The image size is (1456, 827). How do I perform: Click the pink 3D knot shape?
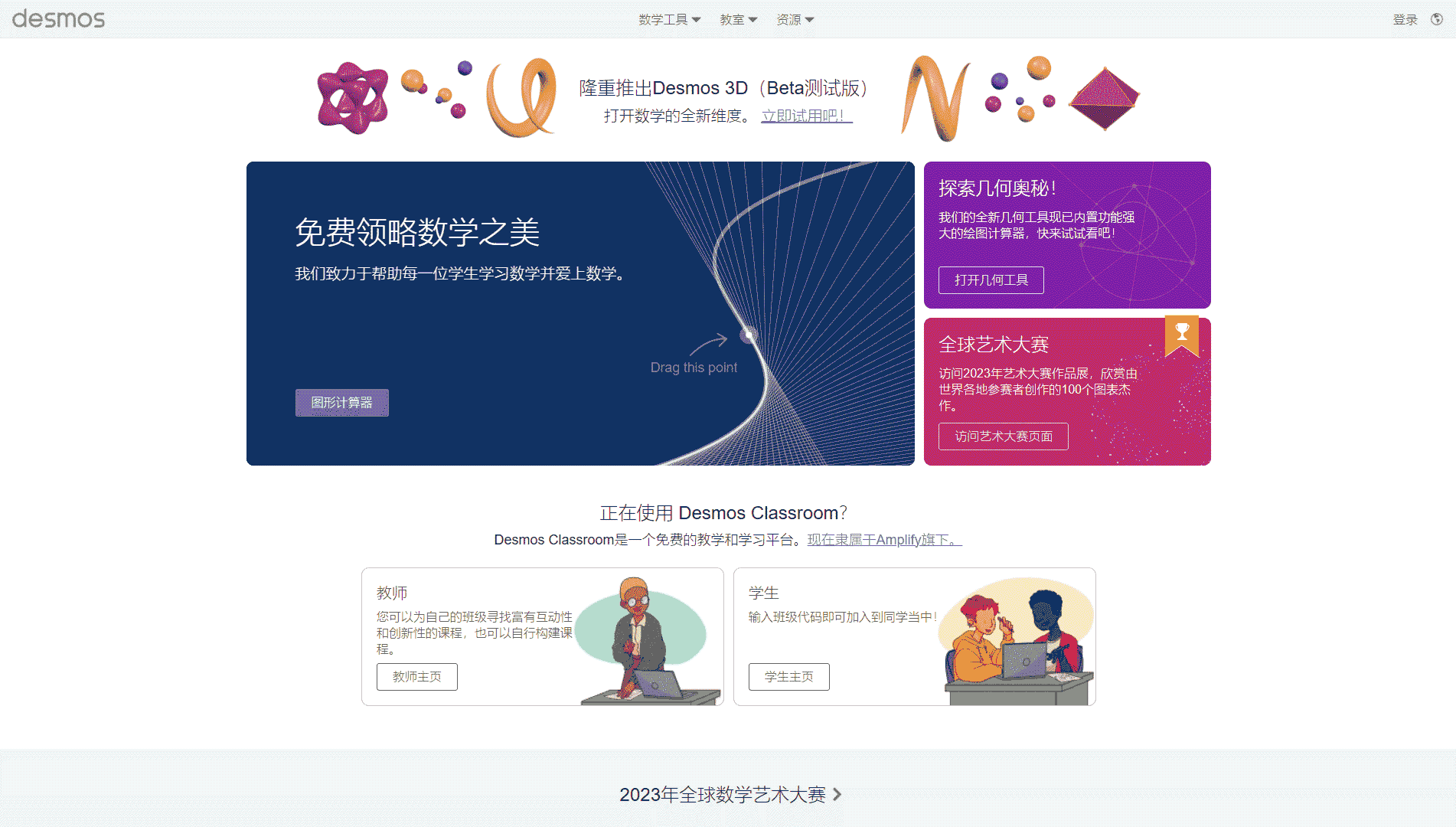pos(352,97)
